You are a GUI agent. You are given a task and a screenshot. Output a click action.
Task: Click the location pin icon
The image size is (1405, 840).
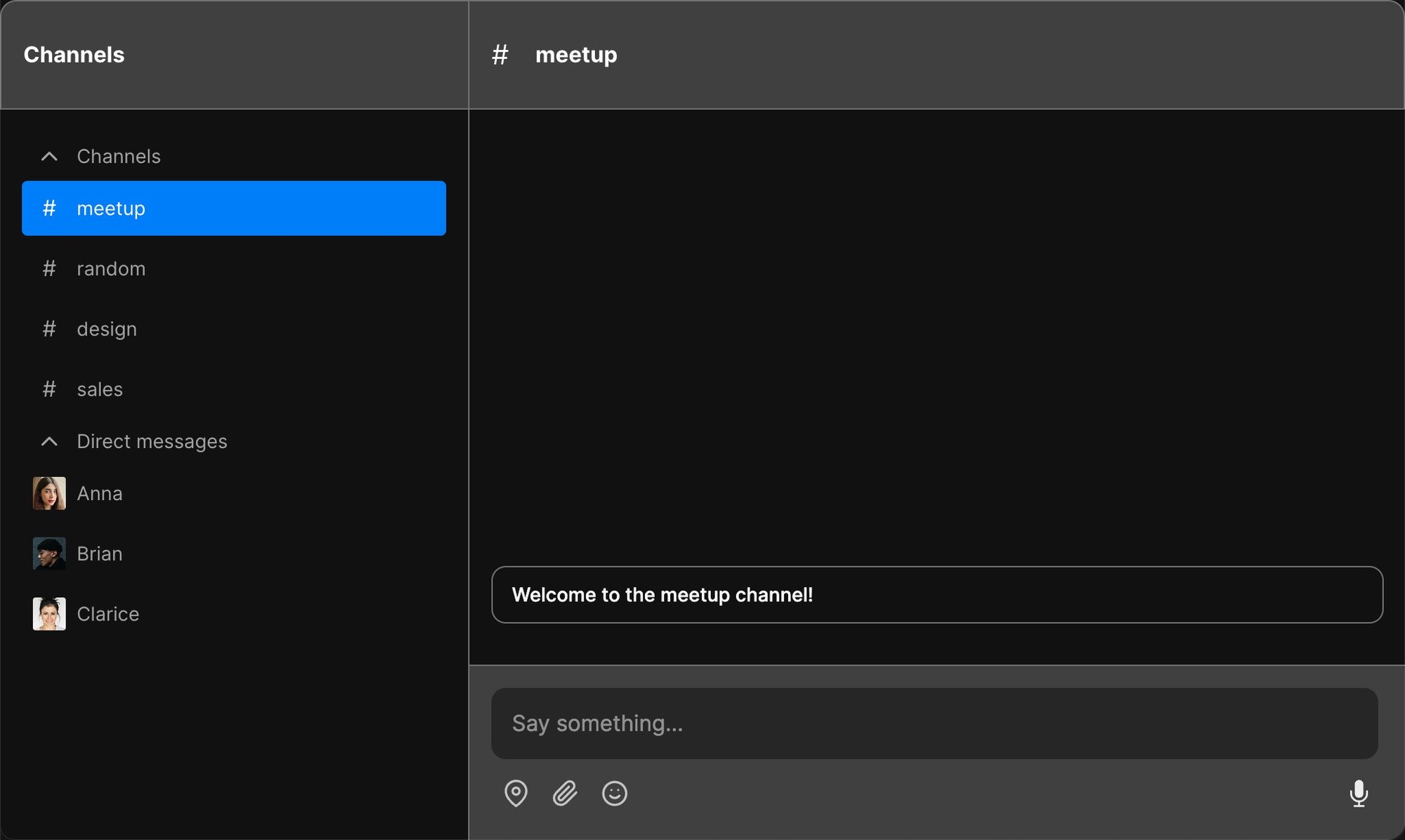click(516, 793)
